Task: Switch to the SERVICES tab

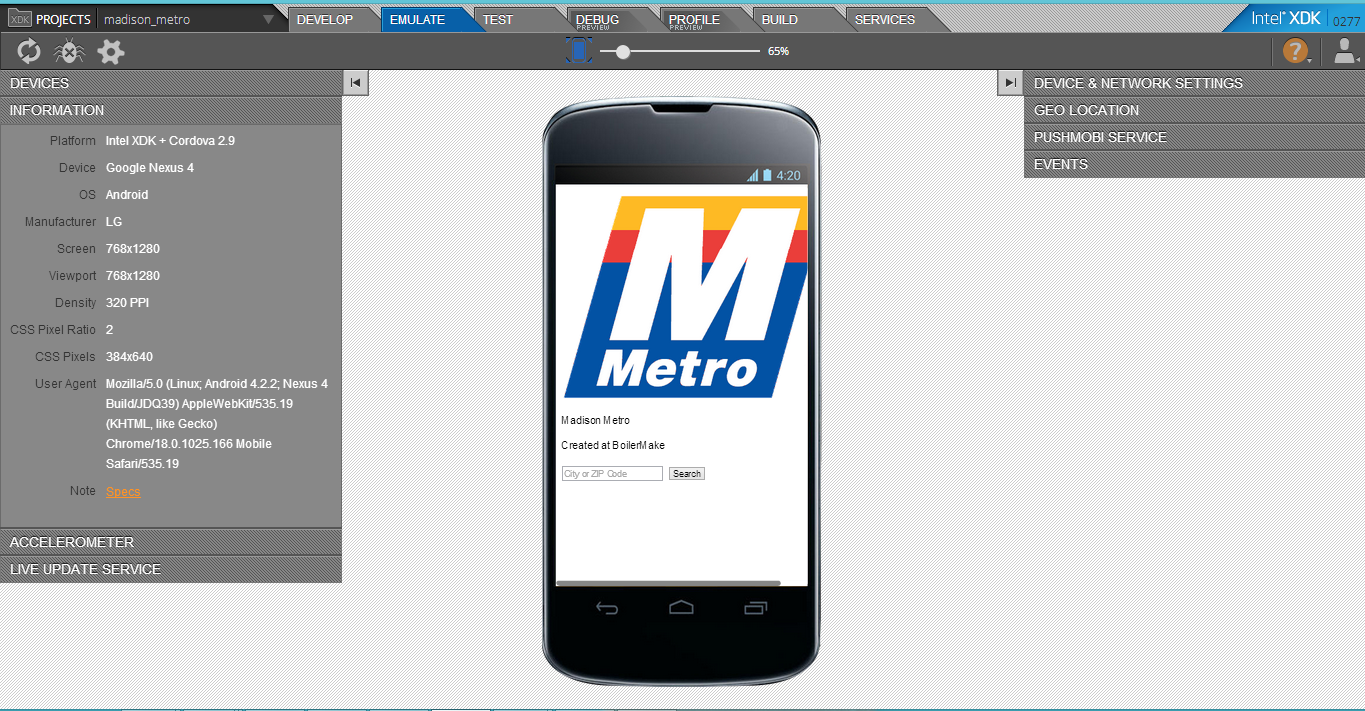Action: (x=885, y=20)
